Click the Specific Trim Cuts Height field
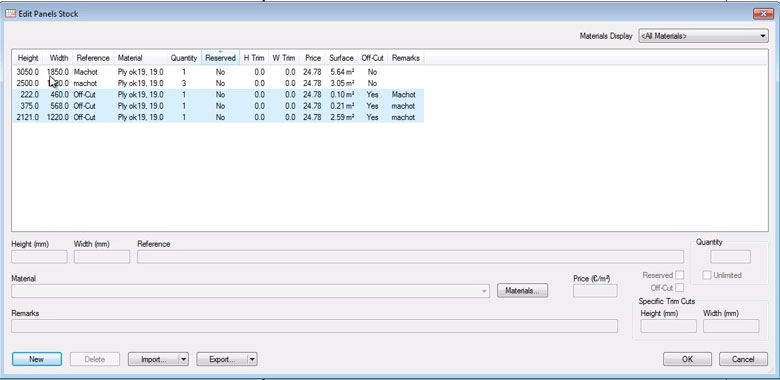This screenshot has height=380, width=780. point(669,326)
